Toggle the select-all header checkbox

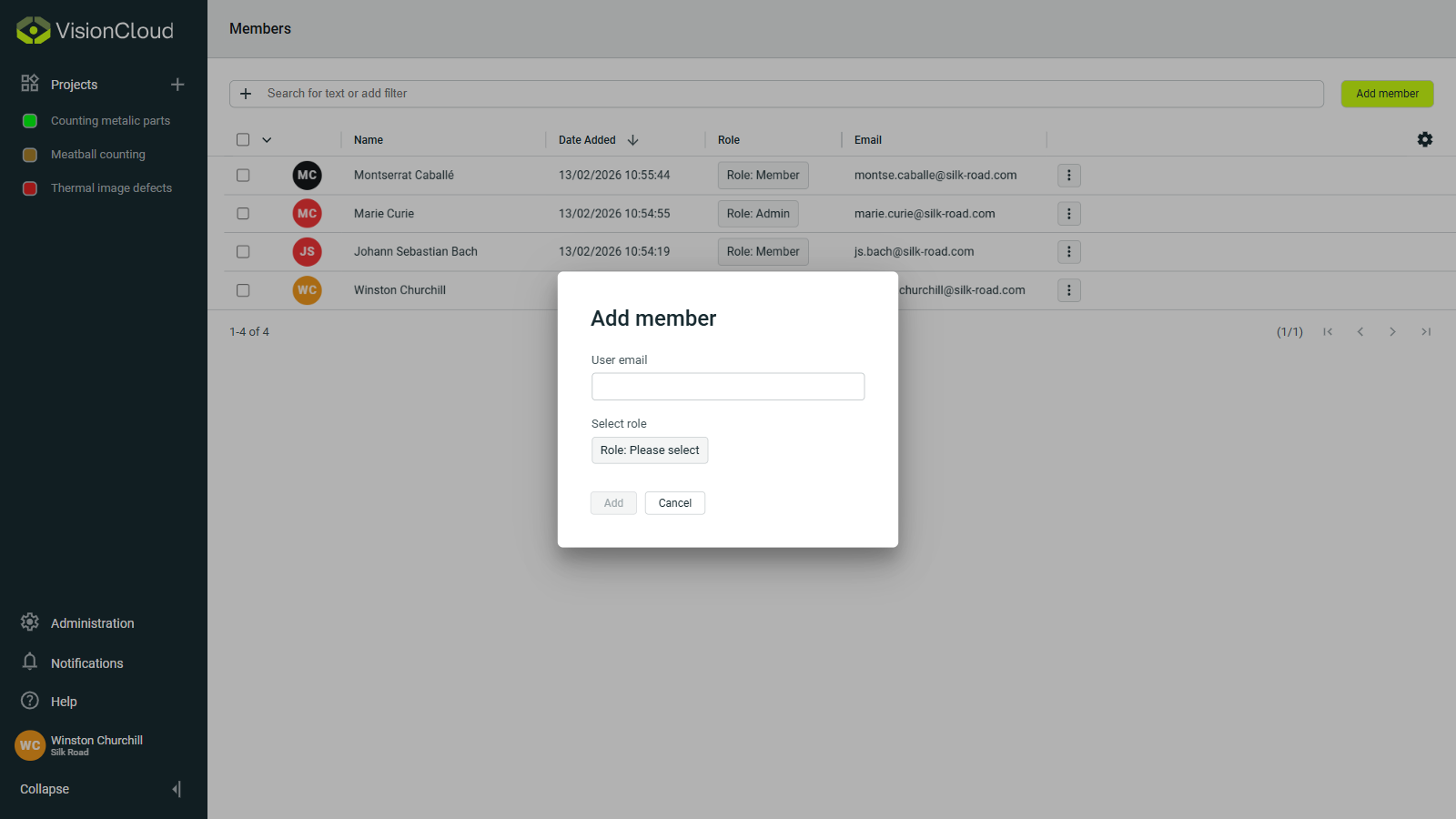point(243,140)
